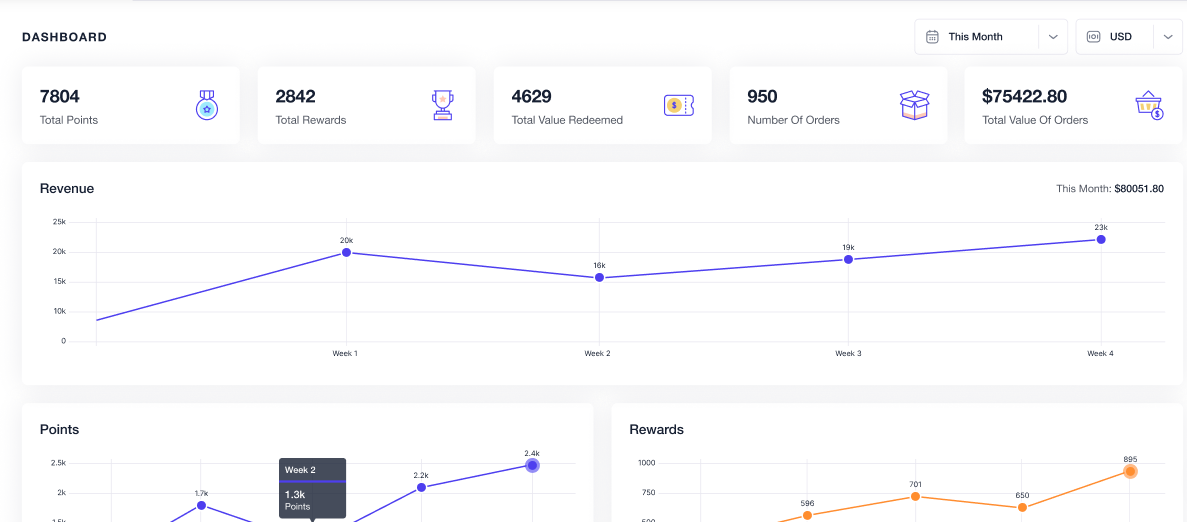The width and height of the screenshot is (1187, 522).
Task: Click the shopping basket icon for order value
Action: click(x=1149, y=105)
